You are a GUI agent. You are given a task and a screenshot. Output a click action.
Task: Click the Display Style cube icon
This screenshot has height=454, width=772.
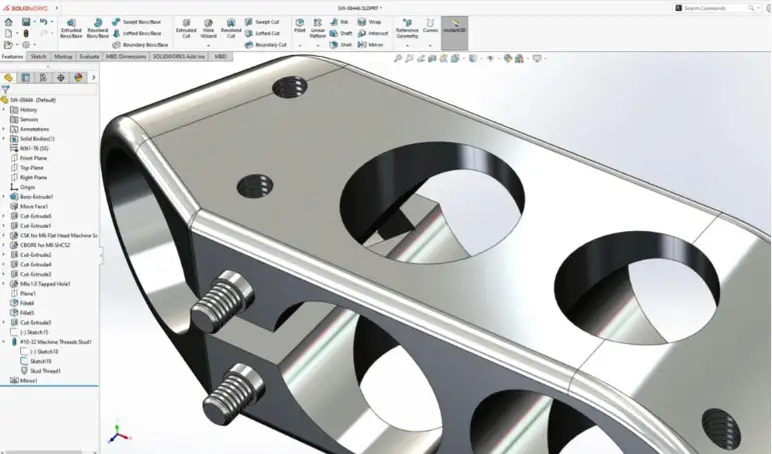473,59
